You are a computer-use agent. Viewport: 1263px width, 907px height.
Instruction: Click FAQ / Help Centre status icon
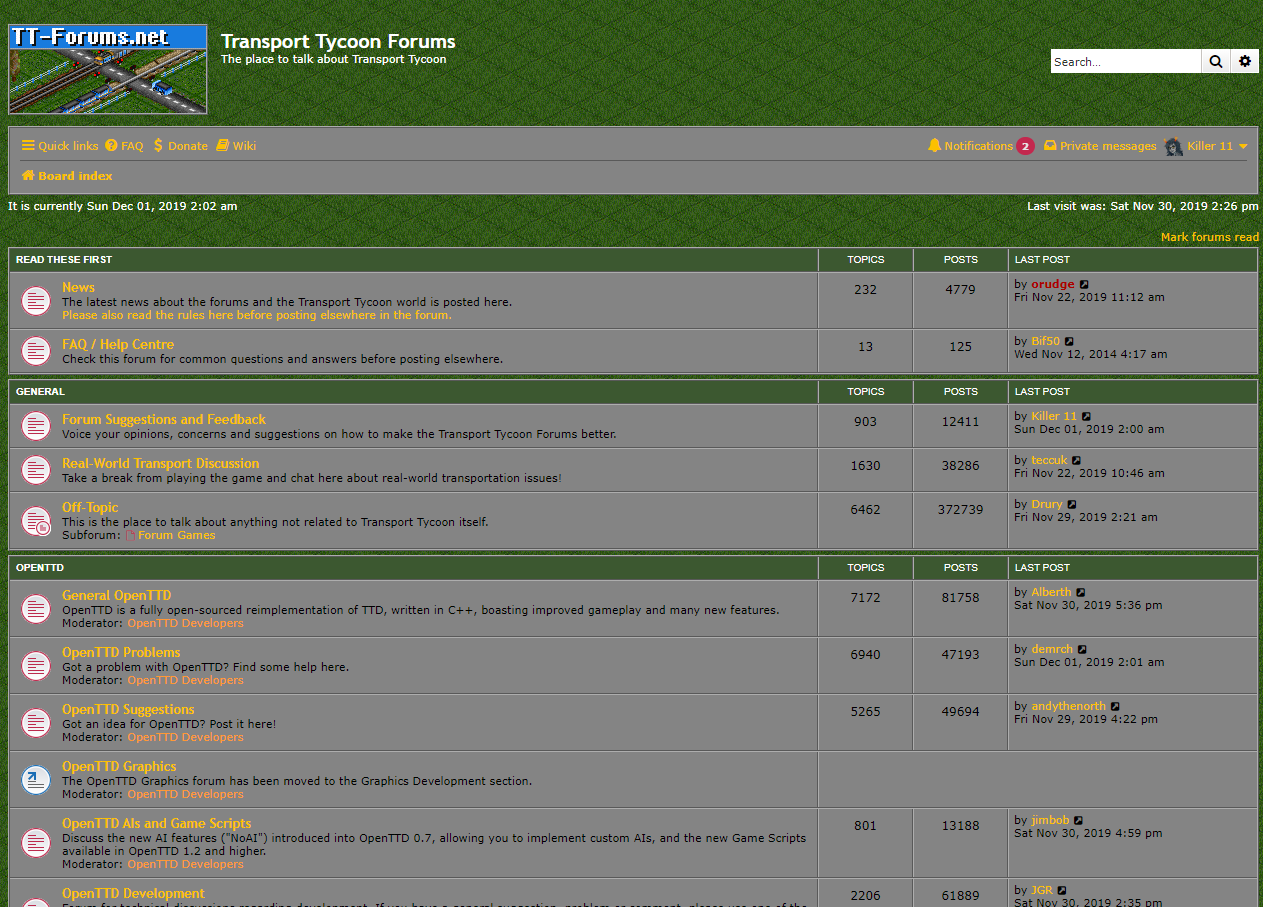(x=36, y=351)
